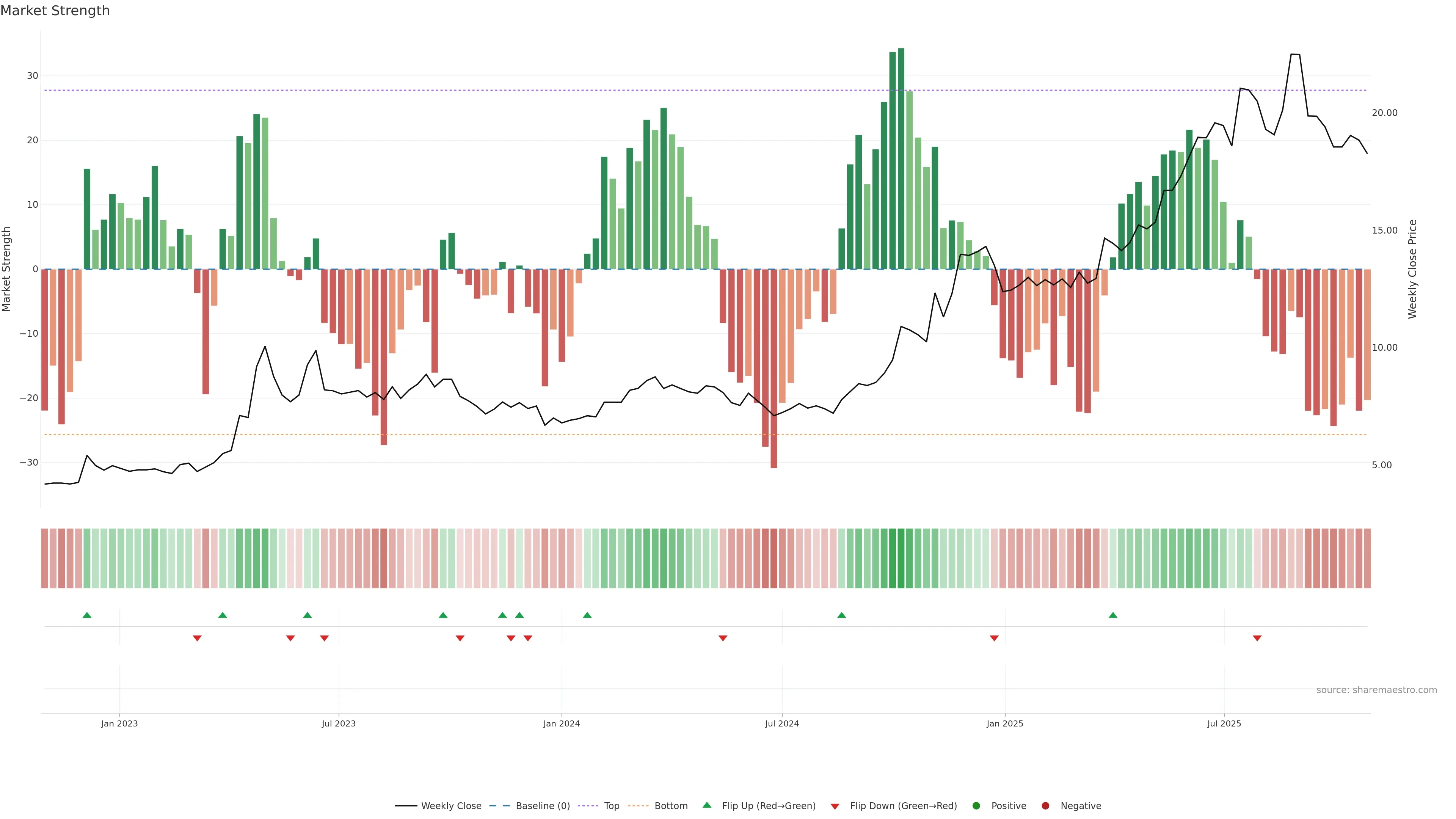The width and height of the screenshot is (1456, 819).
Task: Click the first green Flip Up triangle marker
Action: point(86,615)
